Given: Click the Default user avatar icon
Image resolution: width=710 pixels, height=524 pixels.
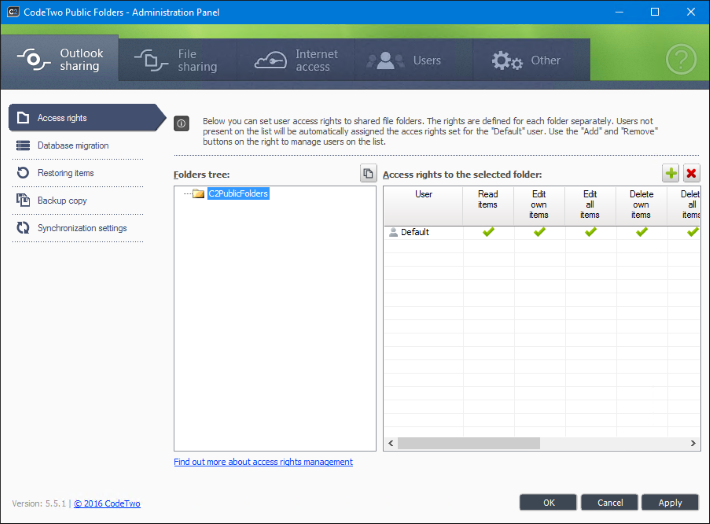Looking at the screenshot, I should pyautogui.click(x=393, y=232).
